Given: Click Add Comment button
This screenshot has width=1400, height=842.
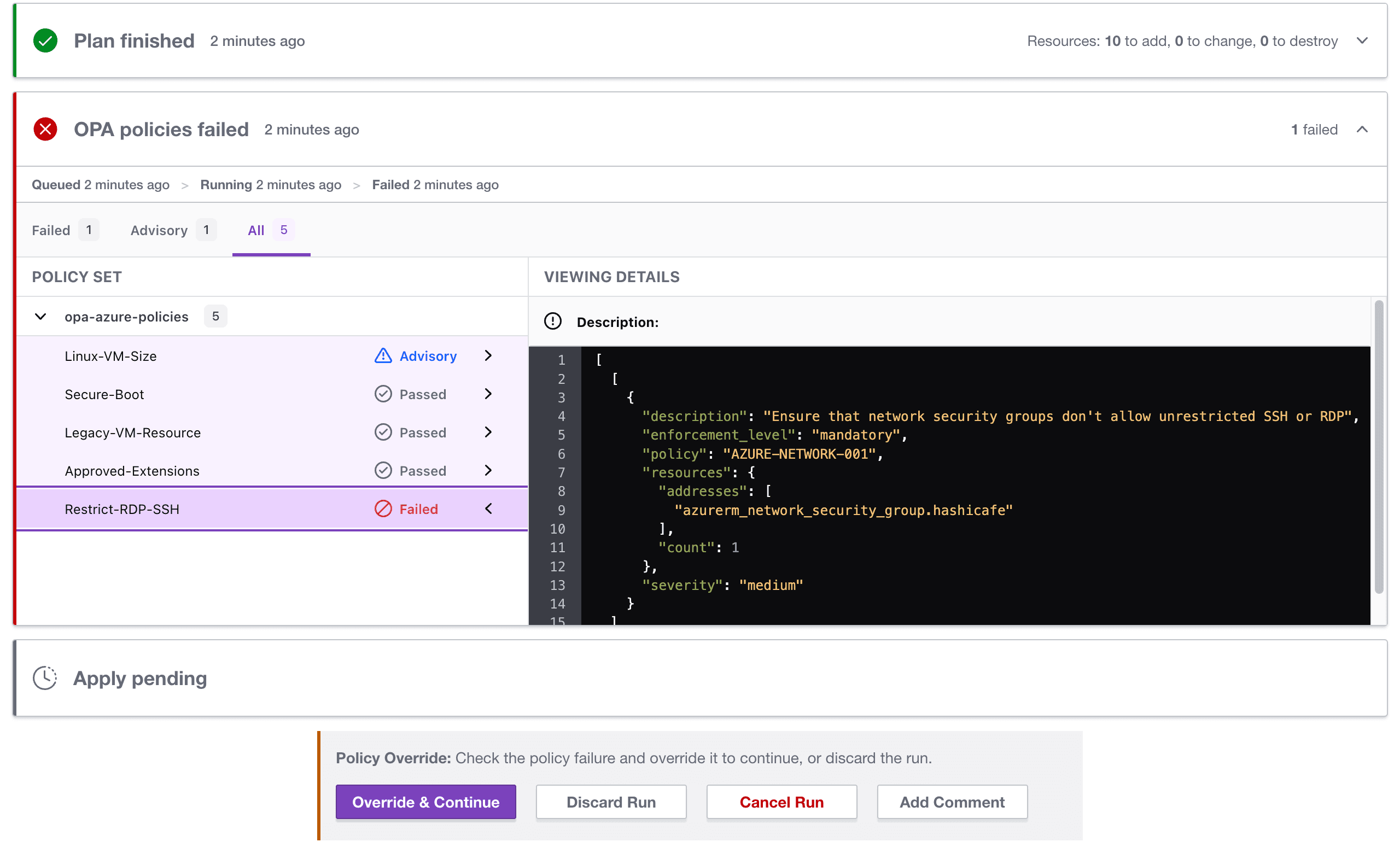Looking at the screenshot, I should [952, 801].
